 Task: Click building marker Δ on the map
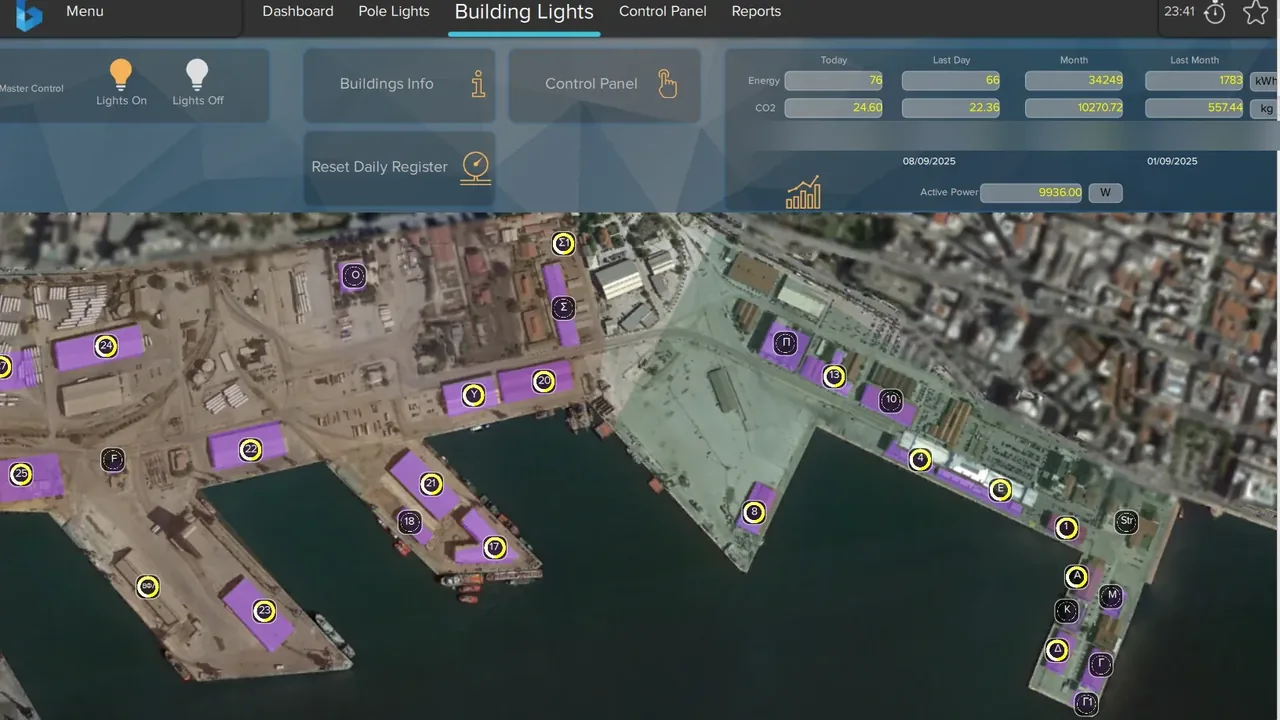click(1057, 650)
